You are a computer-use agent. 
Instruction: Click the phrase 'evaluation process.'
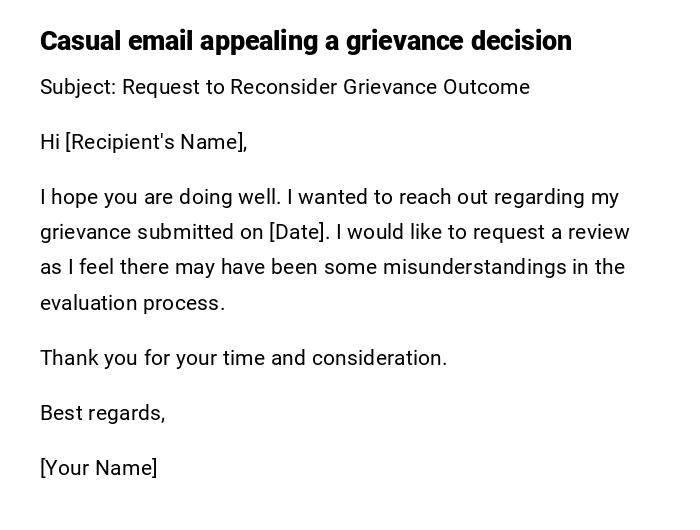coord(132,303)
